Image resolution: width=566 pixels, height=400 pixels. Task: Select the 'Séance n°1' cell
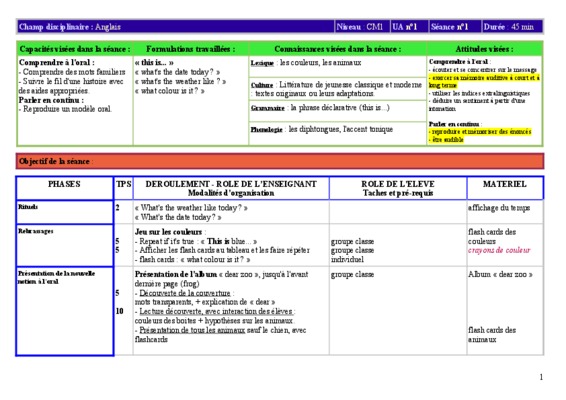point(455,27)
